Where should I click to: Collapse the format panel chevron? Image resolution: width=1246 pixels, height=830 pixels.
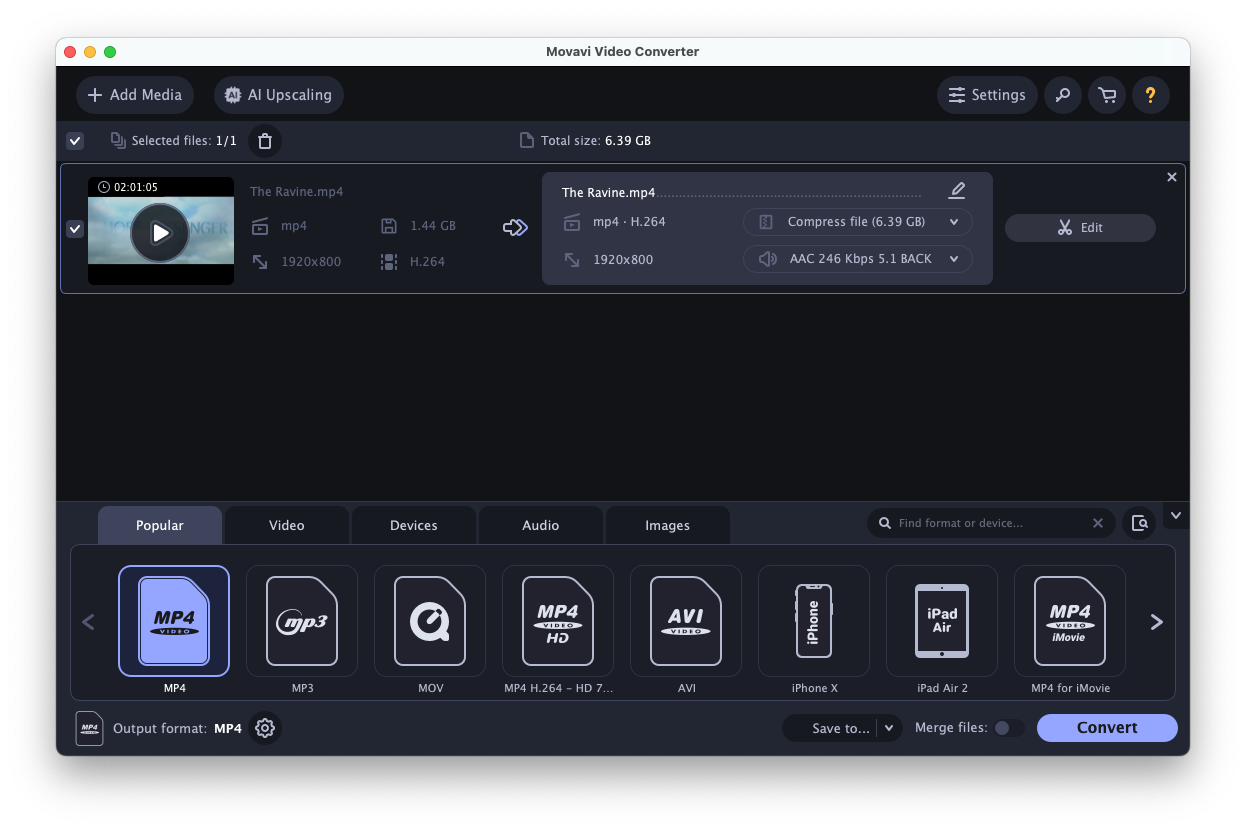click(1176, 516)
